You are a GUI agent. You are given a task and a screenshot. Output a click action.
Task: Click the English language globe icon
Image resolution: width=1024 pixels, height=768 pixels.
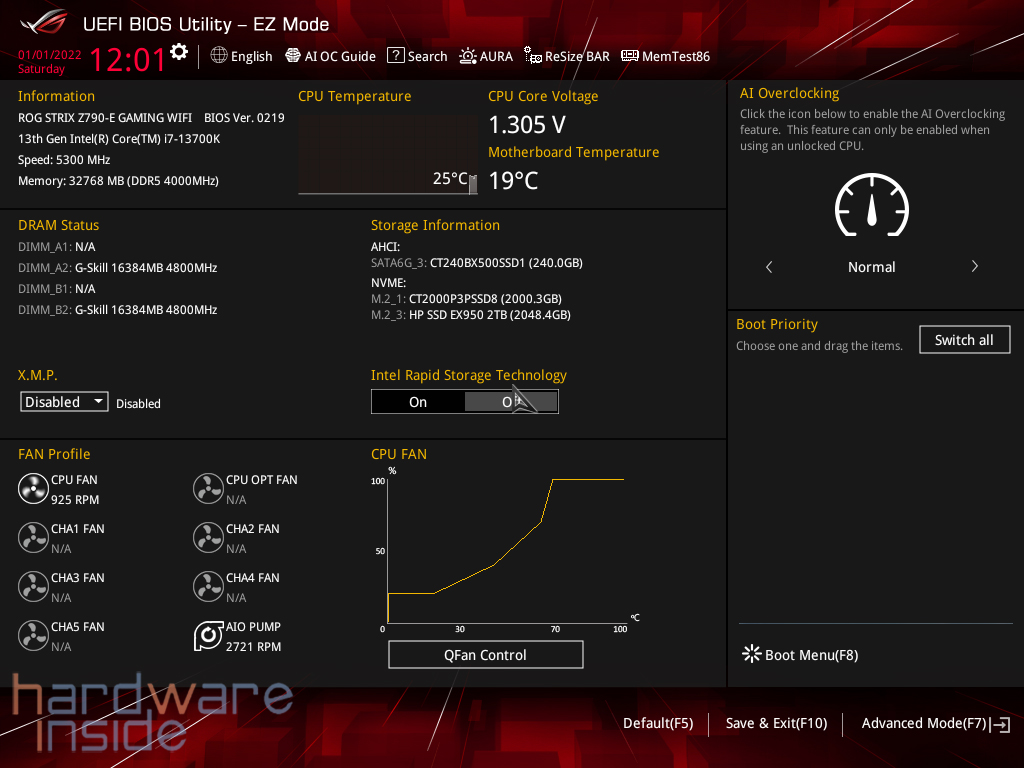pos(219,56)
